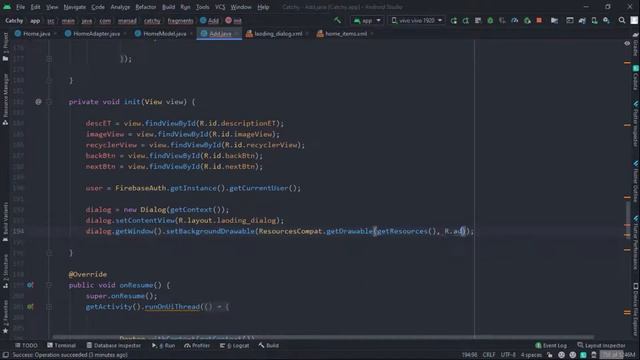Screen dimensions: 640x360
Task: Click the fragments breadcrumb in navigation bar
Action: pos(180,20)
